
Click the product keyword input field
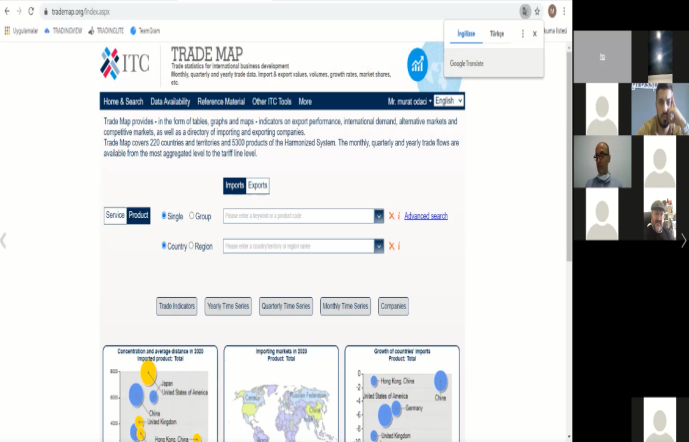coord(298,216)
